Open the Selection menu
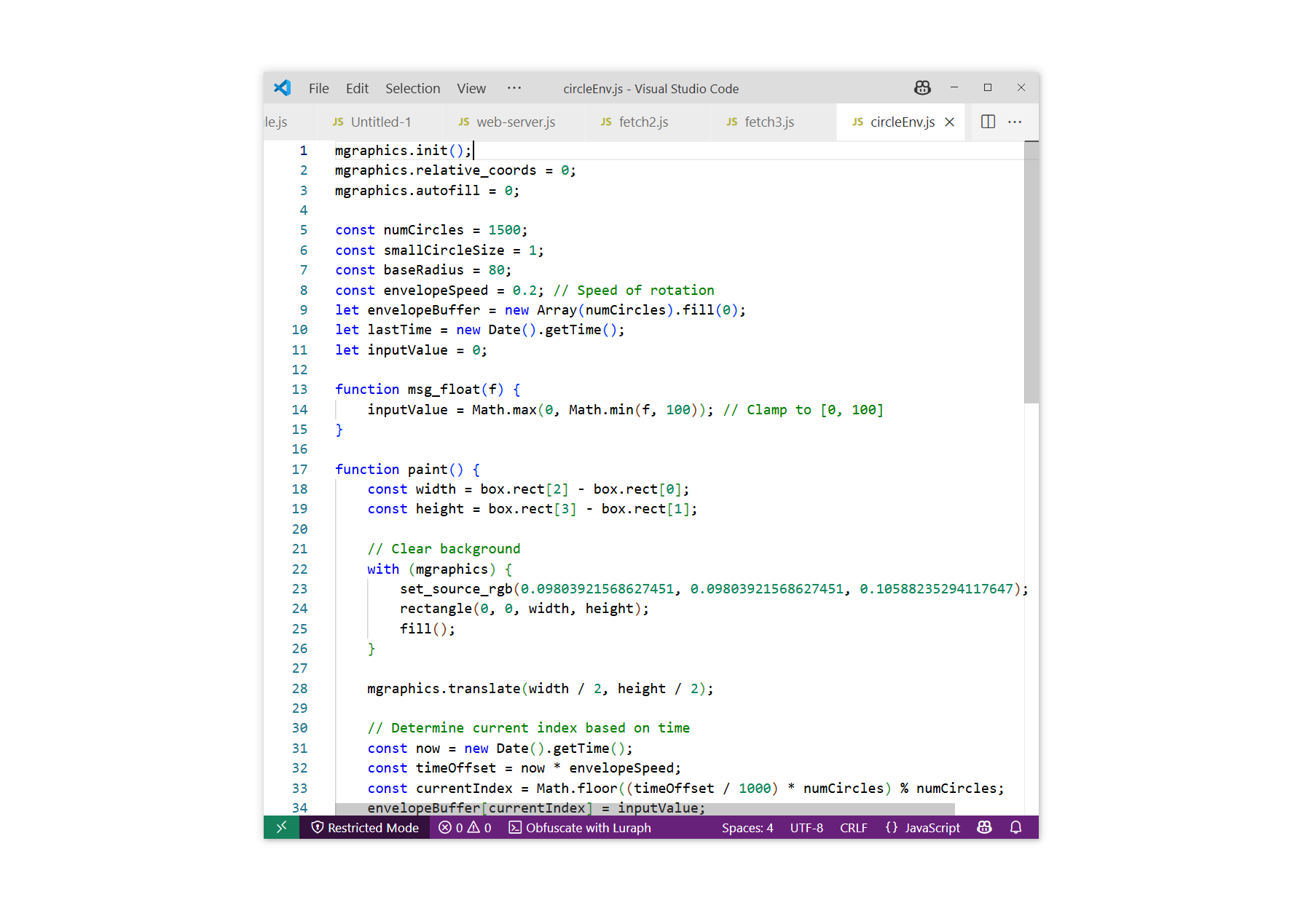 pyautogui.click(x=412, y=88)
